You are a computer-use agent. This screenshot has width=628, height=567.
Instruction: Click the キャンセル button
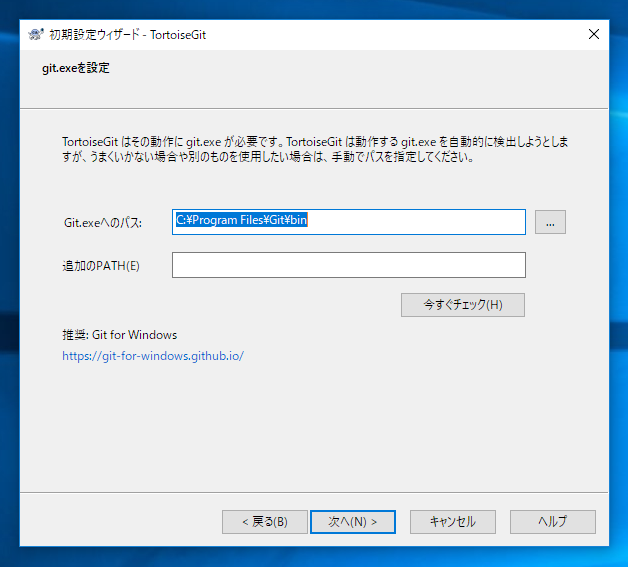coord(453,522)
